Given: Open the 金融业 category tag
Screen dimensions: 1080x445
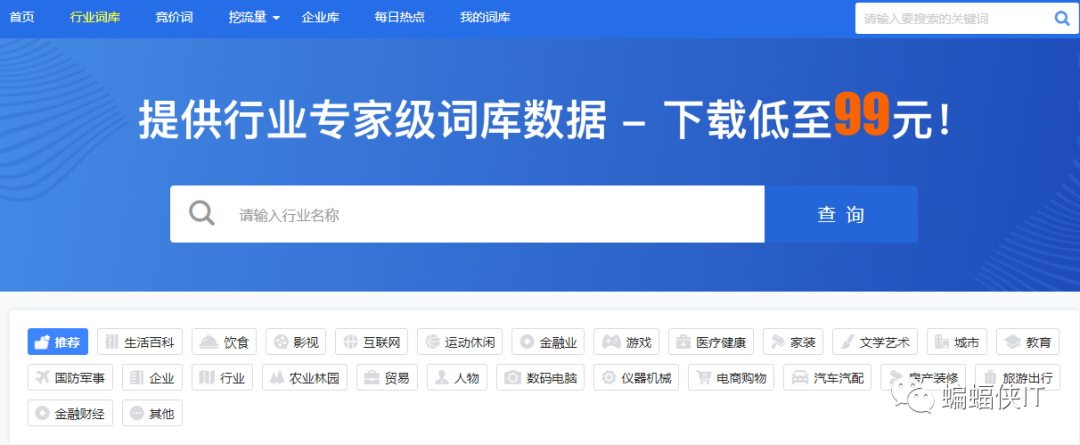Looking at the screenshot, I should [x=548, y=342].
